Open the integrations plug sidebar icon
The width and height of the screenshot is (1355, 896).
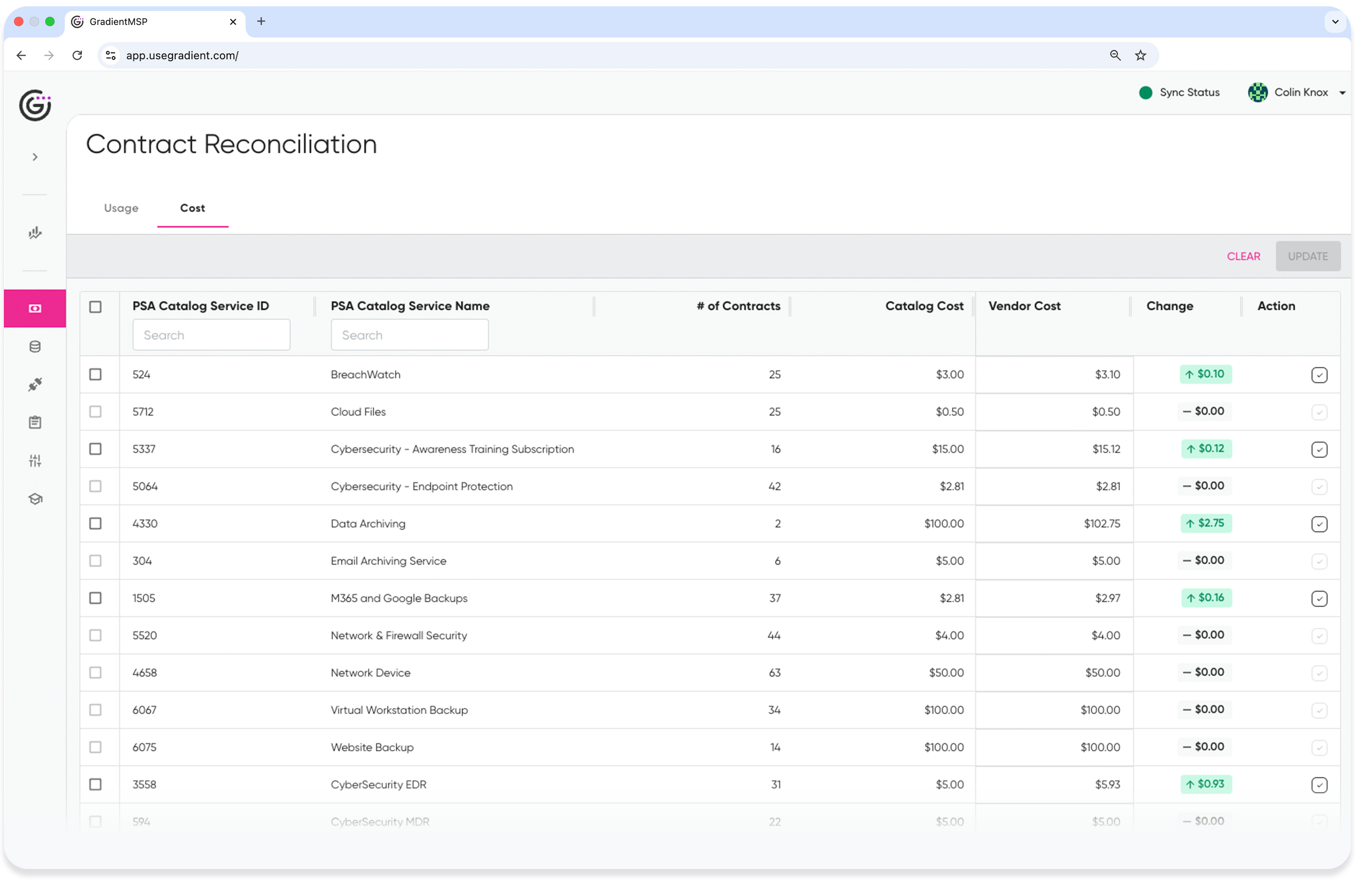pyautogui.click(x=35, y=385)
